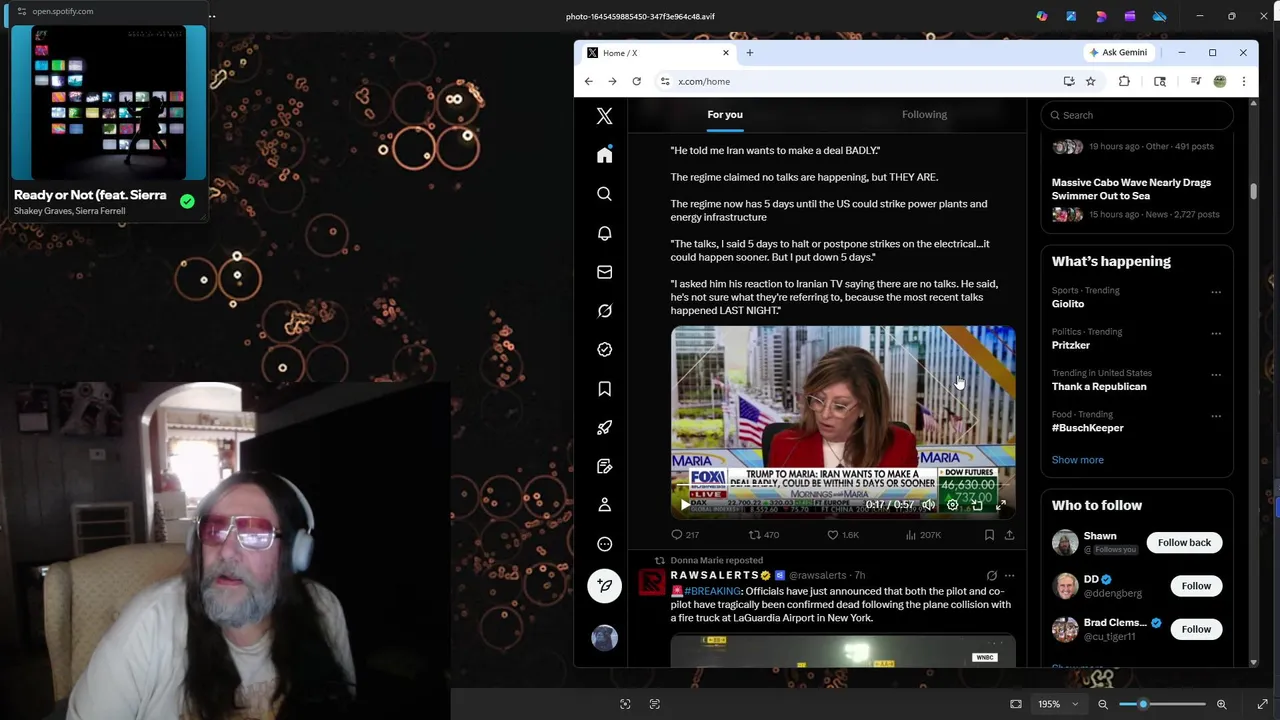Share the Fox video post
This screenshot has width=1280, height=720.
tap(1009, 535)
